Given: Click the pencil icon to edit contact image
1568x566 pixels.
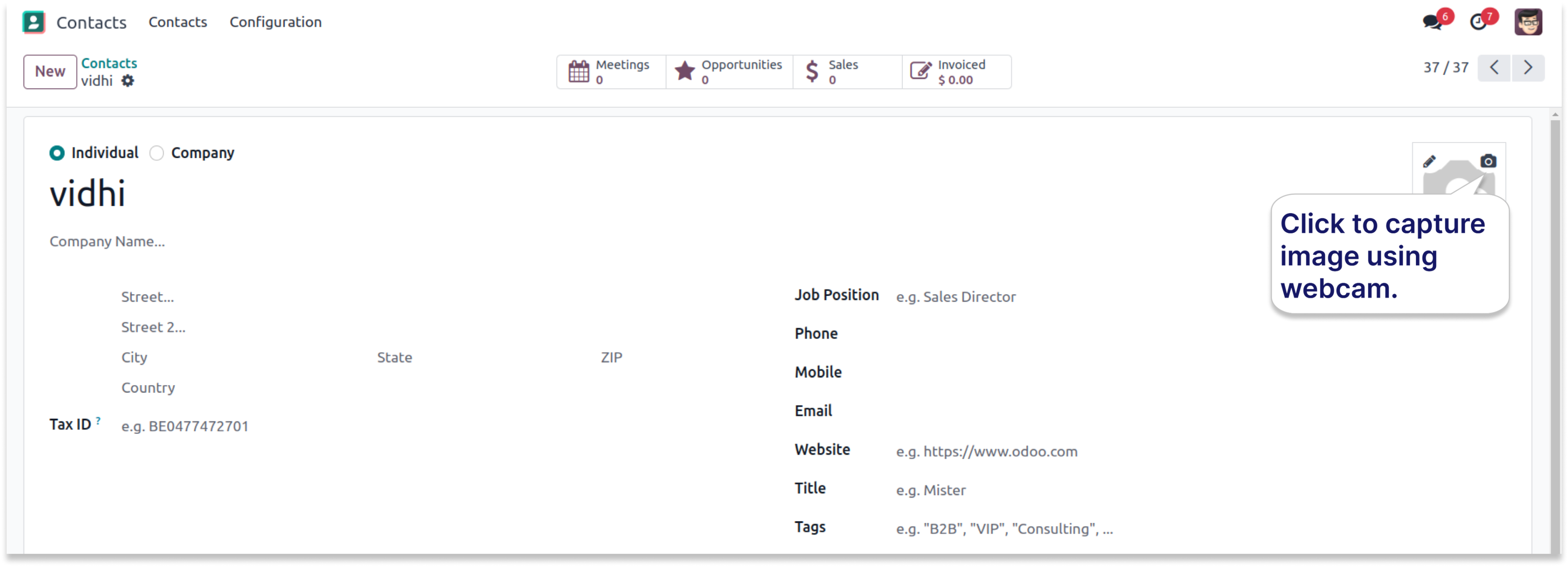Looking at the screenshot, I should pos(1429,161).
